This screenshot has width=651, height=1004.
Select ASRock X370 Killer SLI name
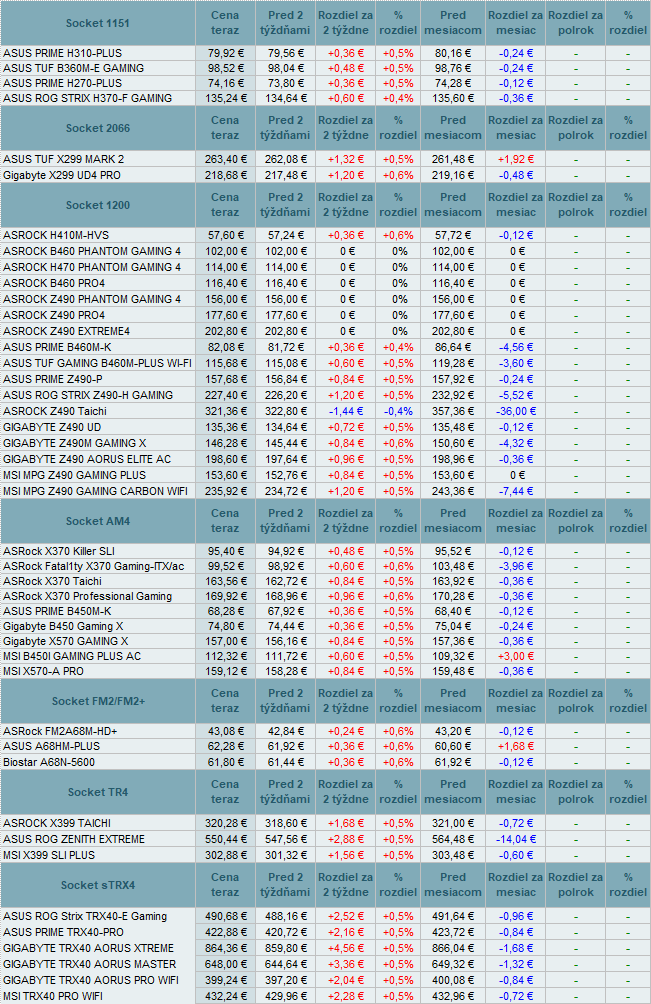[59, 551]
